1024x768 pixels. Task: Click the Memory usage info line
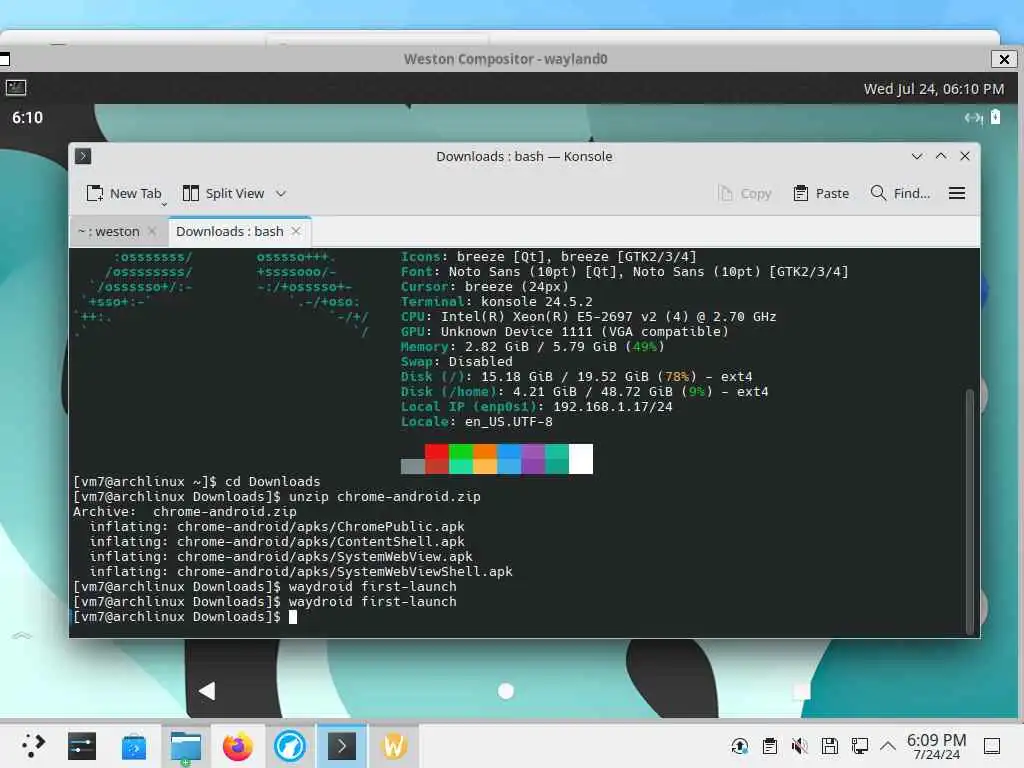pos(532,347)
